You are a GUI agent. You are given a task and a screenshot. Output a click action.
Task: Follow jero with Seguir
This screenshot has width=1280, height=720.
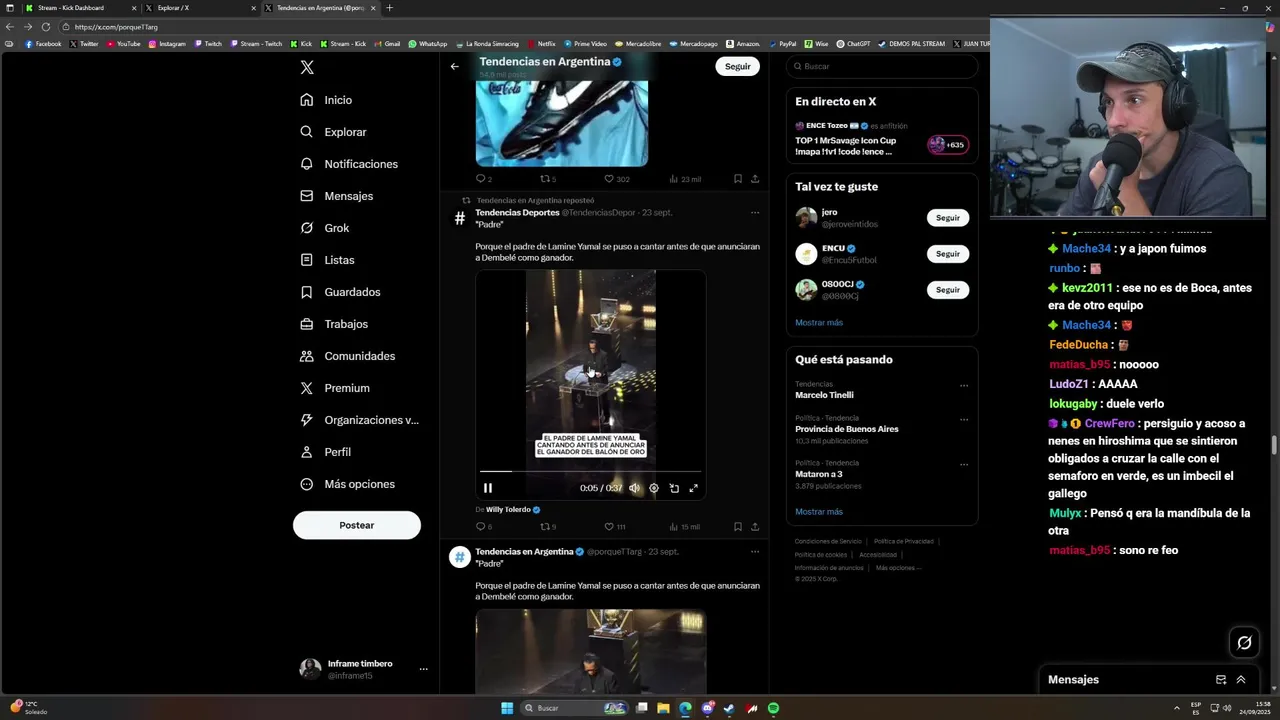click(948, 218)
